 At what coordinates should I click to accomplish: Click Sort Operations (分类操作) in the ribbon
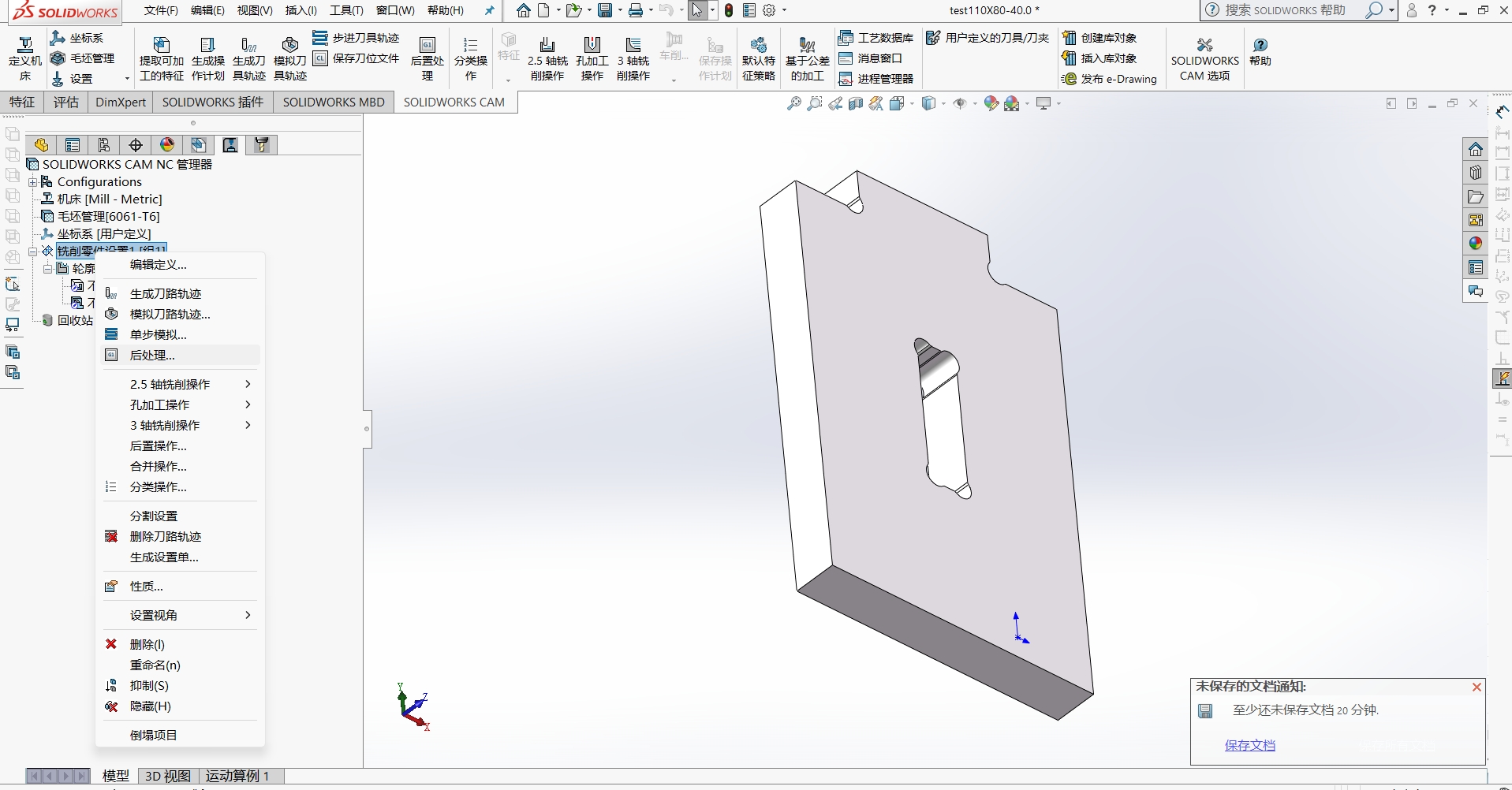471,59
